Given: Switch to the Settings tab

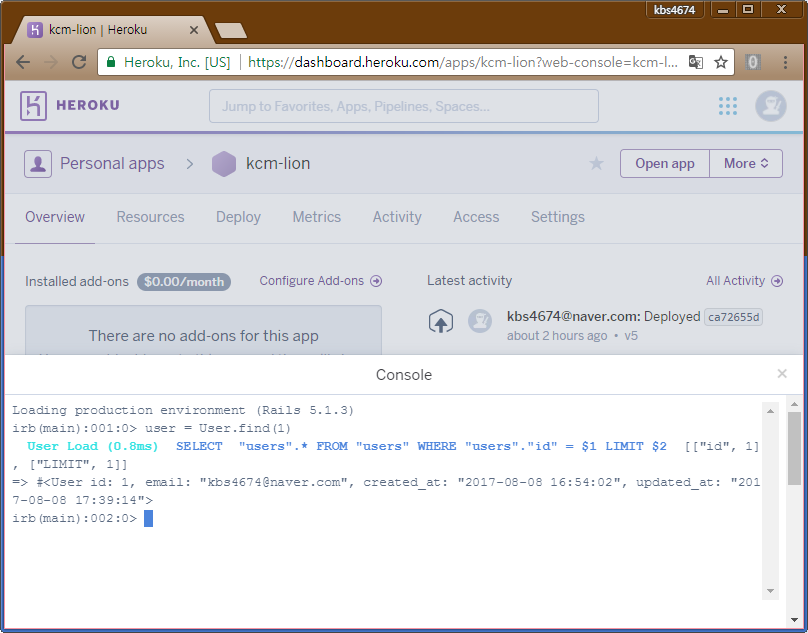Looking at the screenshot, I should (x=558, y=217).
